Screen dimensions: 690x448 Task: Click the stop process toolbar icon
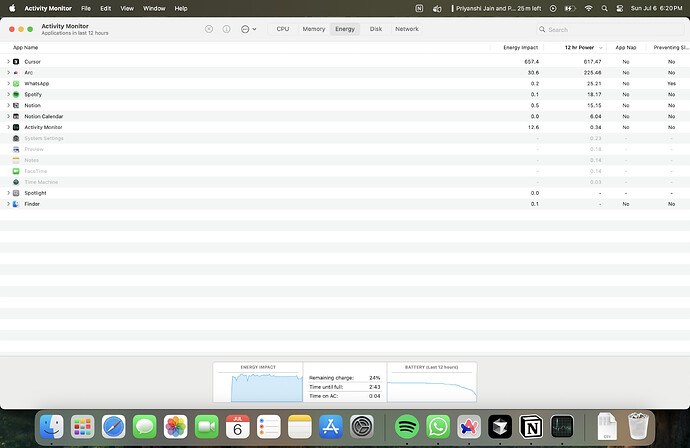pyautogui.click(x=209, y=29)
